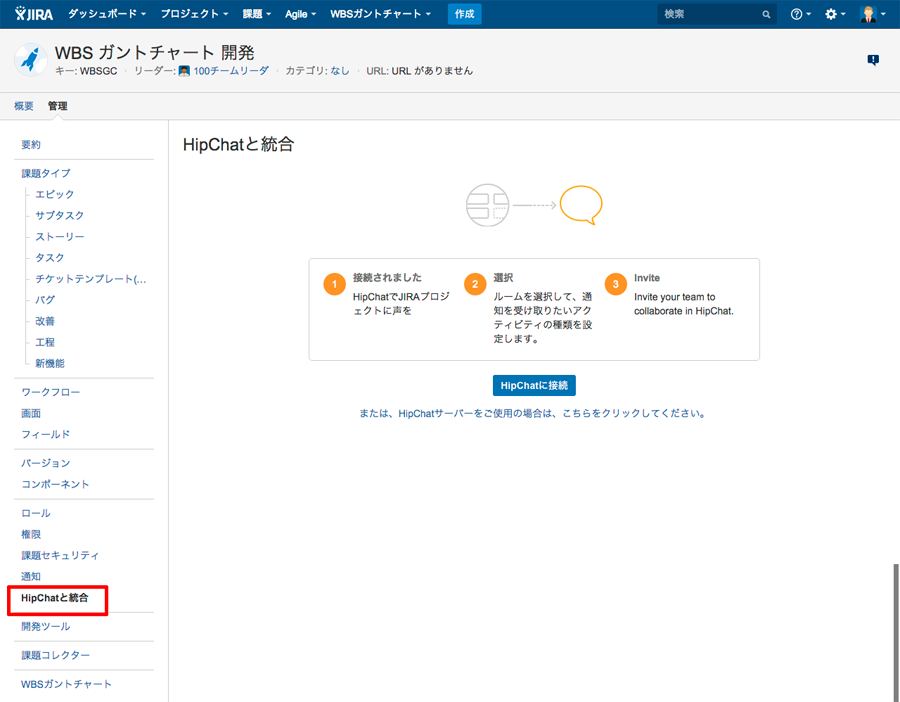Open 課題セキュリティ in the sidebar

[60, 556]
